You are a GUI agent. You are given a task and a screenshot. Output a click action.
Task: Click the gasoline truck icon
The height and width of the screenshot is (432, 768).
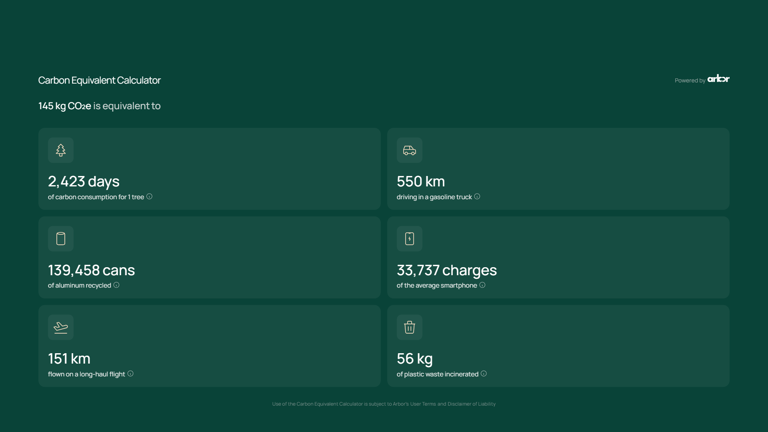pos(409,150)
